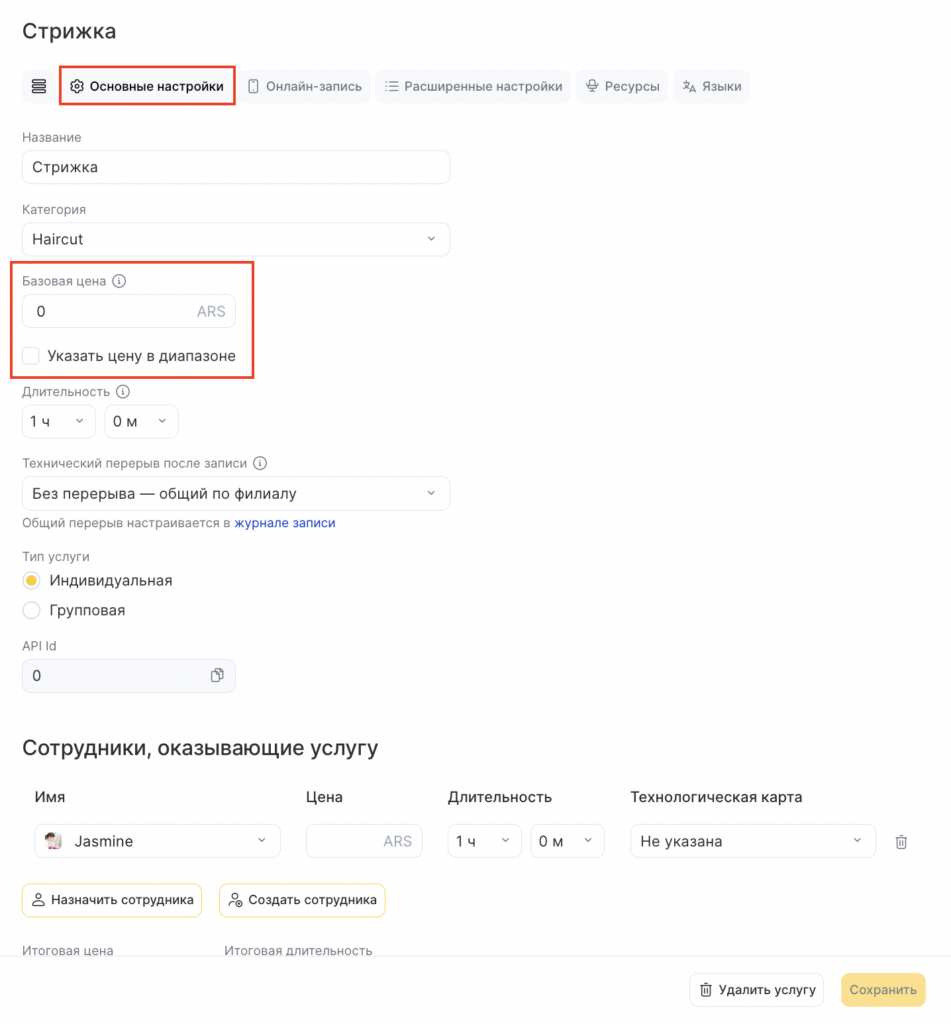
Task: Click the list menu icon left of tabs
Action: pos(39,86)
